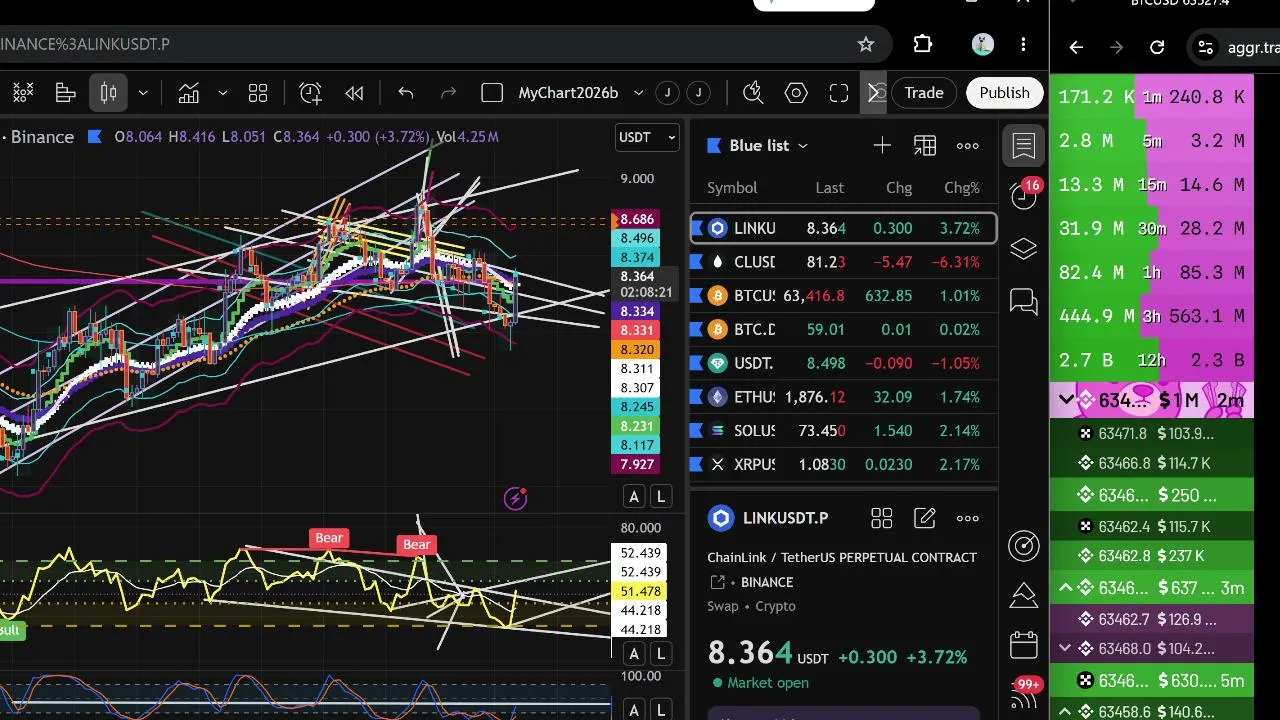Start bar replay rewind icon
The image size is (1280, 720).
[354, 93]
